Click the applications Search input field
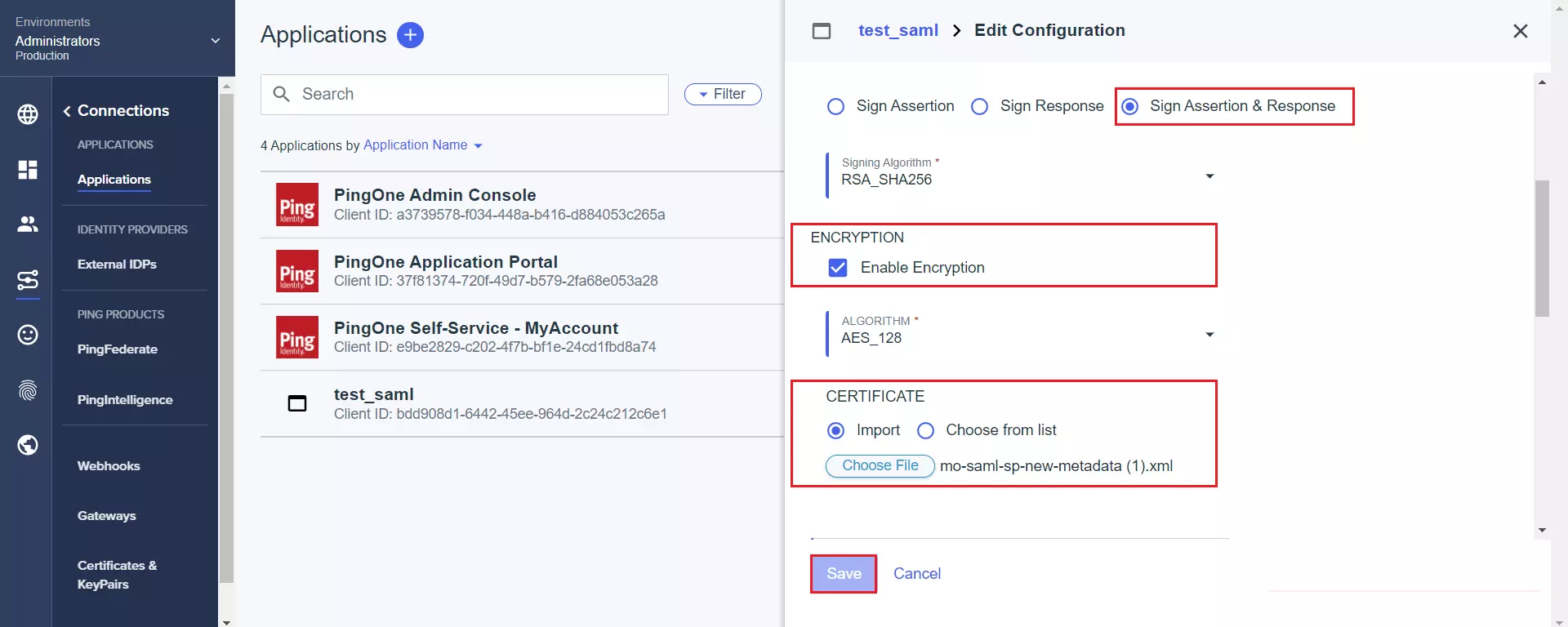 pyautogui.click(x=465, y=95)
